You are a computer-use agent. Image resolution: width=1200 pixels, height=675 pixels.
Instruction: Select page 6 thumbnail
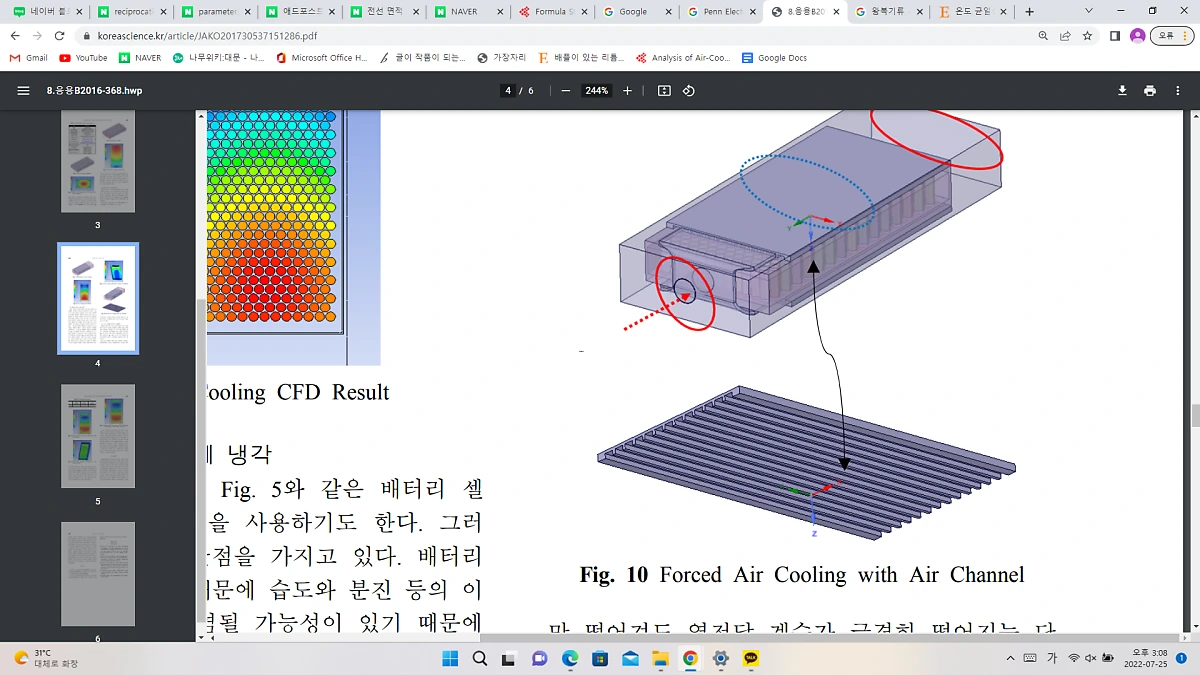click(98, 574)
